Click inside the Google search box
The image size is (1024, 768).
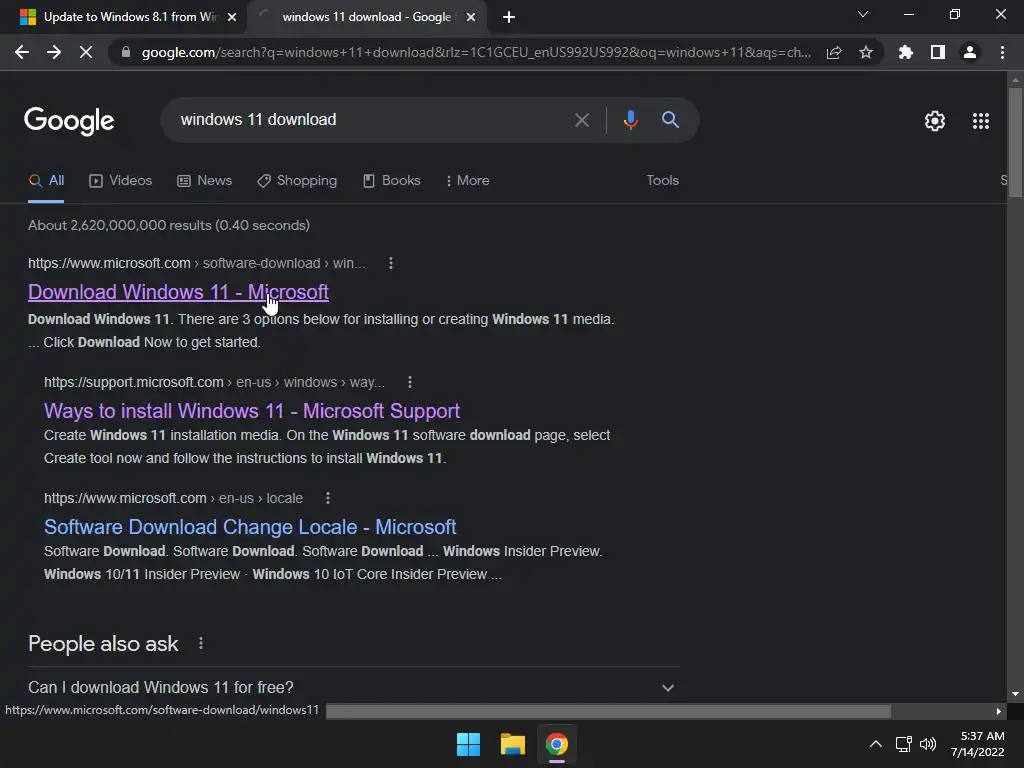coord(372,120)
